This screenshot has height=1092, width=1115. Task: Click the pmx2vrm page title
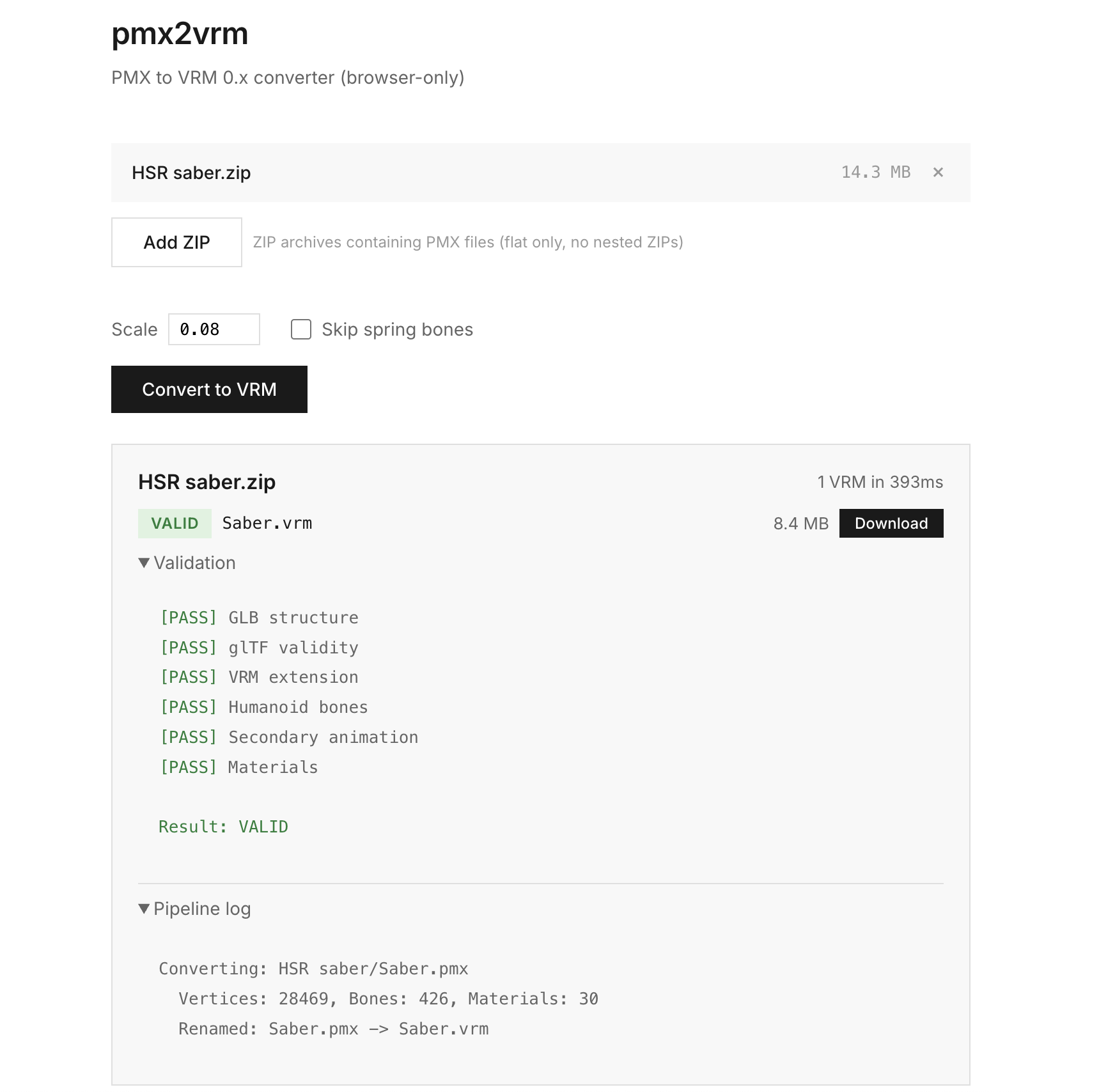(x=180, y=35)
